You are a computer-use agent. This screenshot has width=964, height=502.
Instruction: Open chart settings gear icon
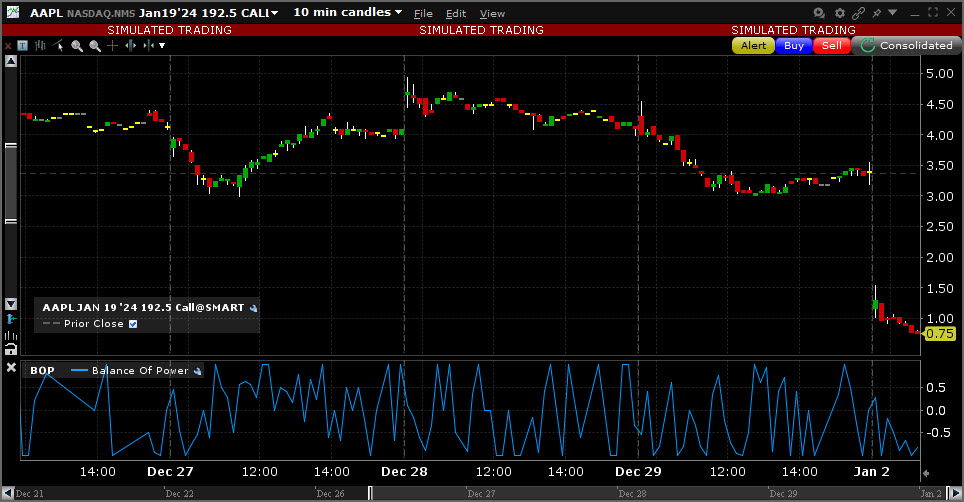pos(840,12)
